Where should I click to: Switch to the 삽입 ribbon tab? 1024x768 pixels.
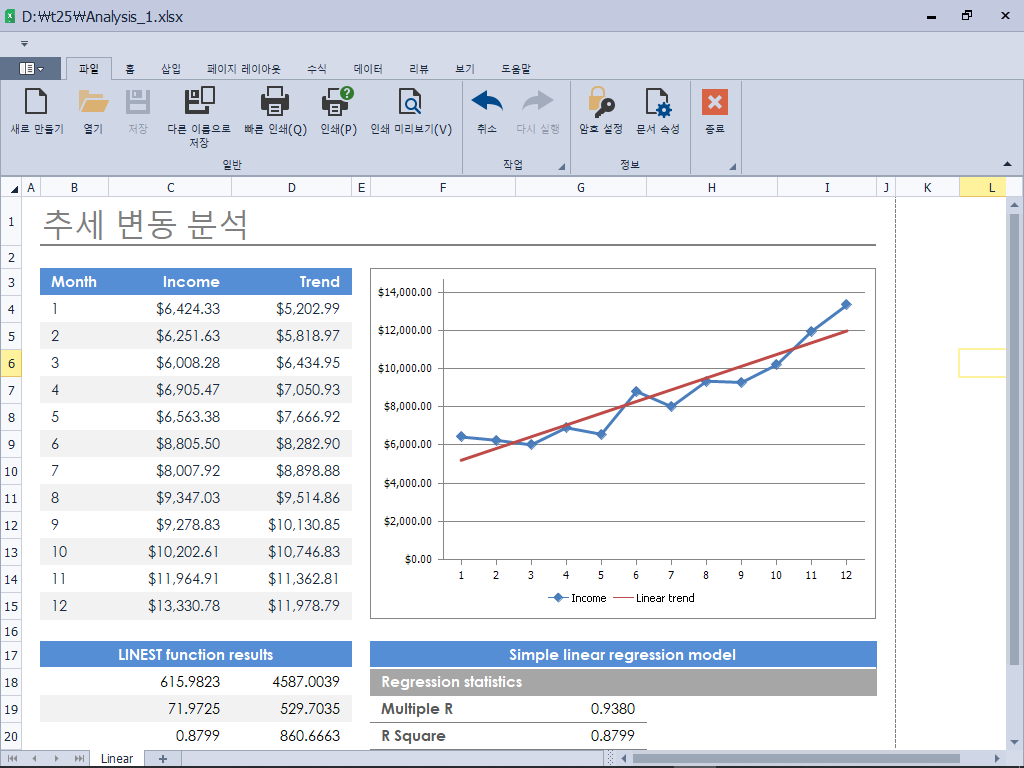[x=171, y=69]
